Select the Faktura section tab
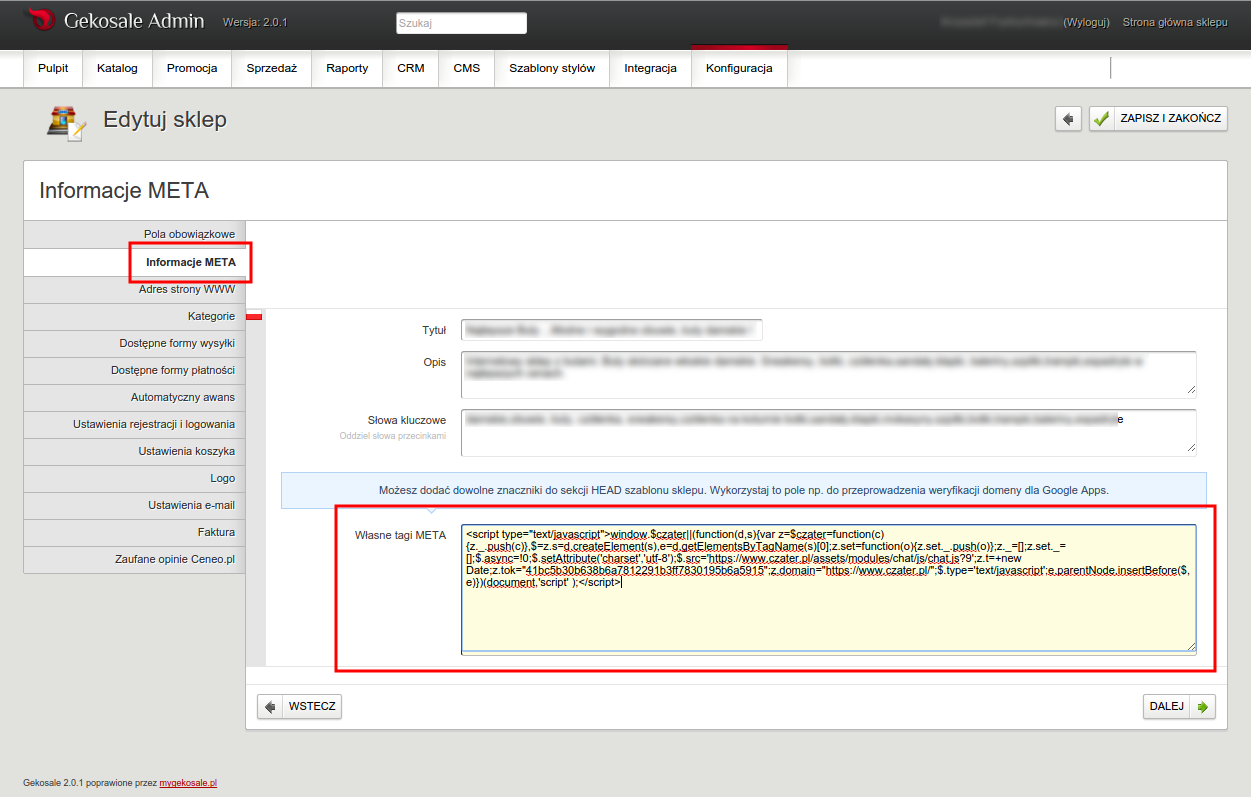The image size is (1251, 797). tap(134, 532)
